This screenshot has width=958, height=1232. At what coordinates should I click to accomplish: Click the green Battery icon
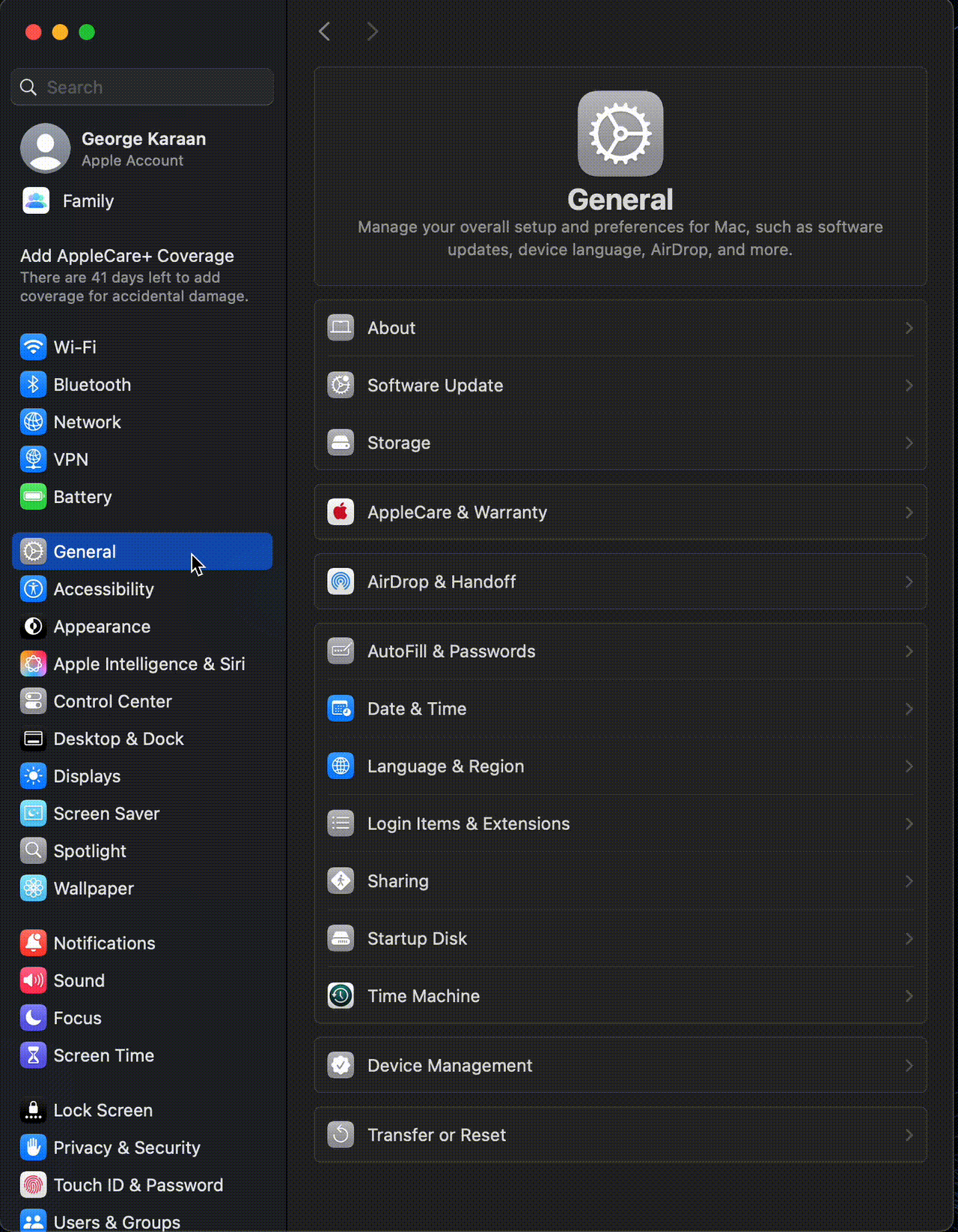tap(33, 497)
